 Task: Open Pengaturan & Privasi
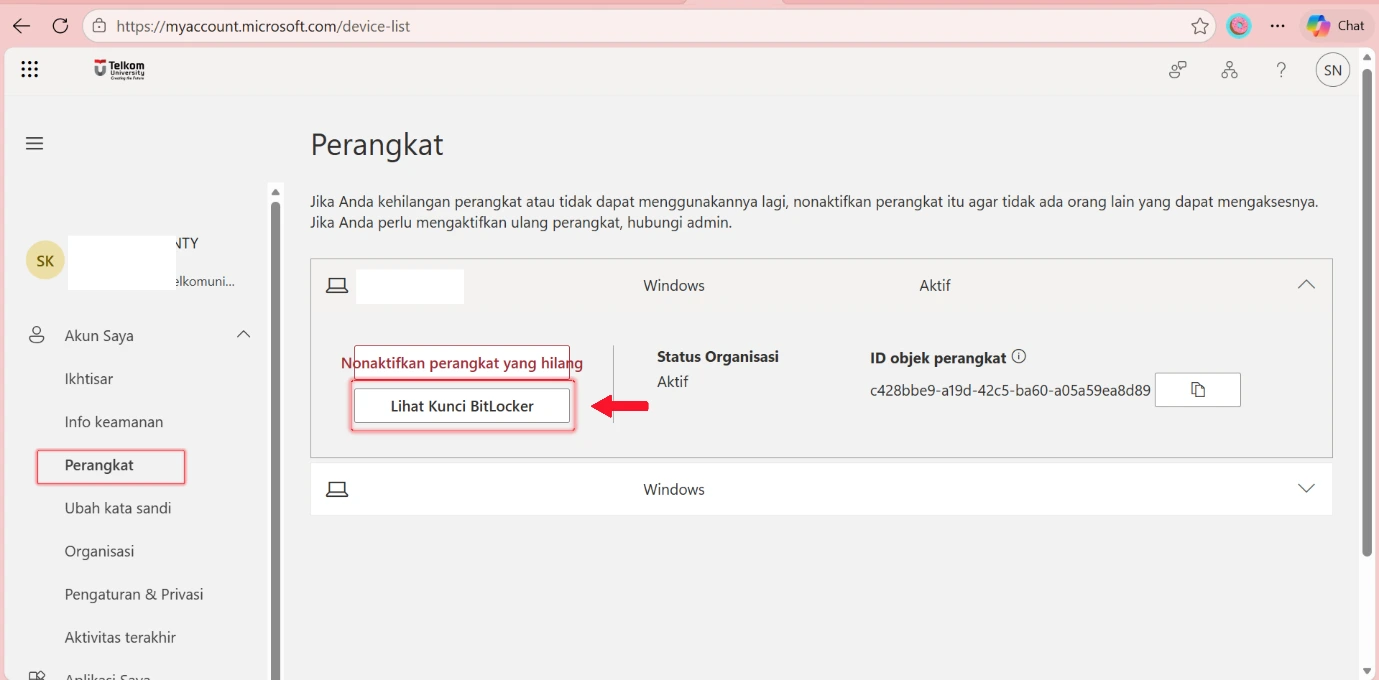(134, 594)
